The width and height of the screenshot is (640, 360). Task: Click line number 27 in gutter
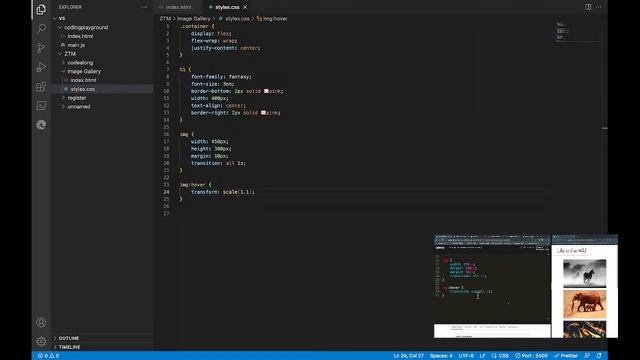point(166,213)
